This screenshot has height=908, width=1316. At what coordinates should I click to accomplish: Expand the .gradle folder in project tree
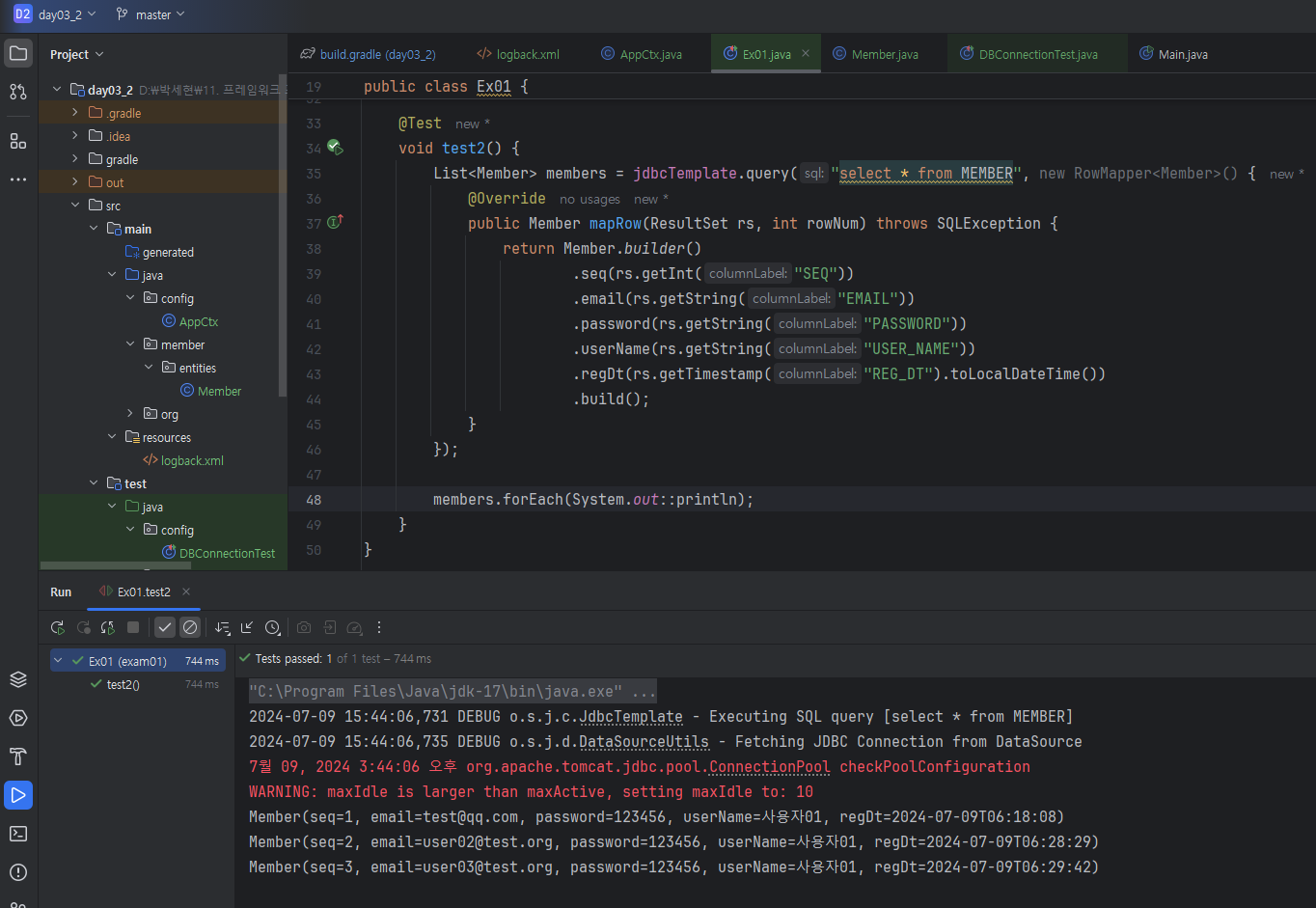tap(75, 113)
